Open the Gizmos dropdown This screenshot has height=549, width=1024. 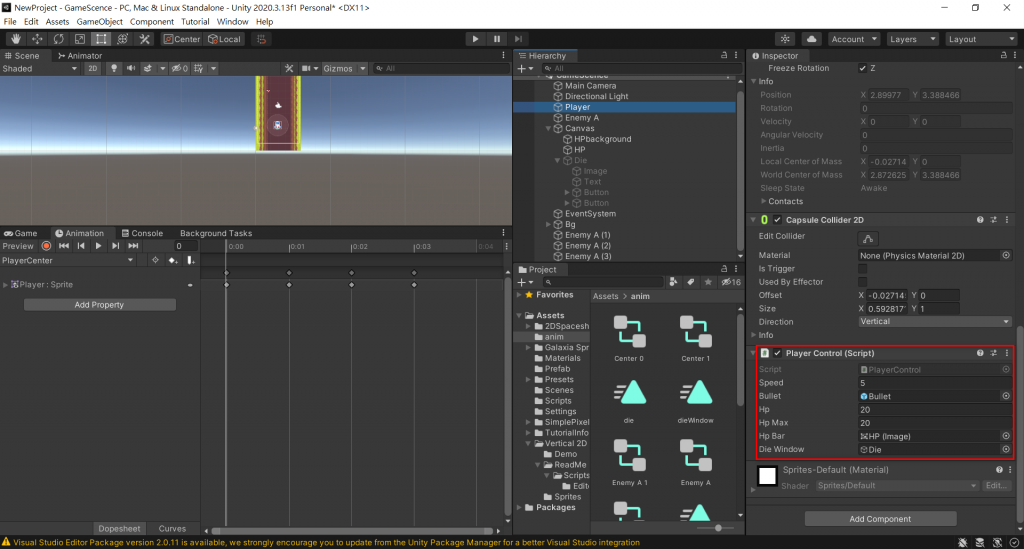344,69
